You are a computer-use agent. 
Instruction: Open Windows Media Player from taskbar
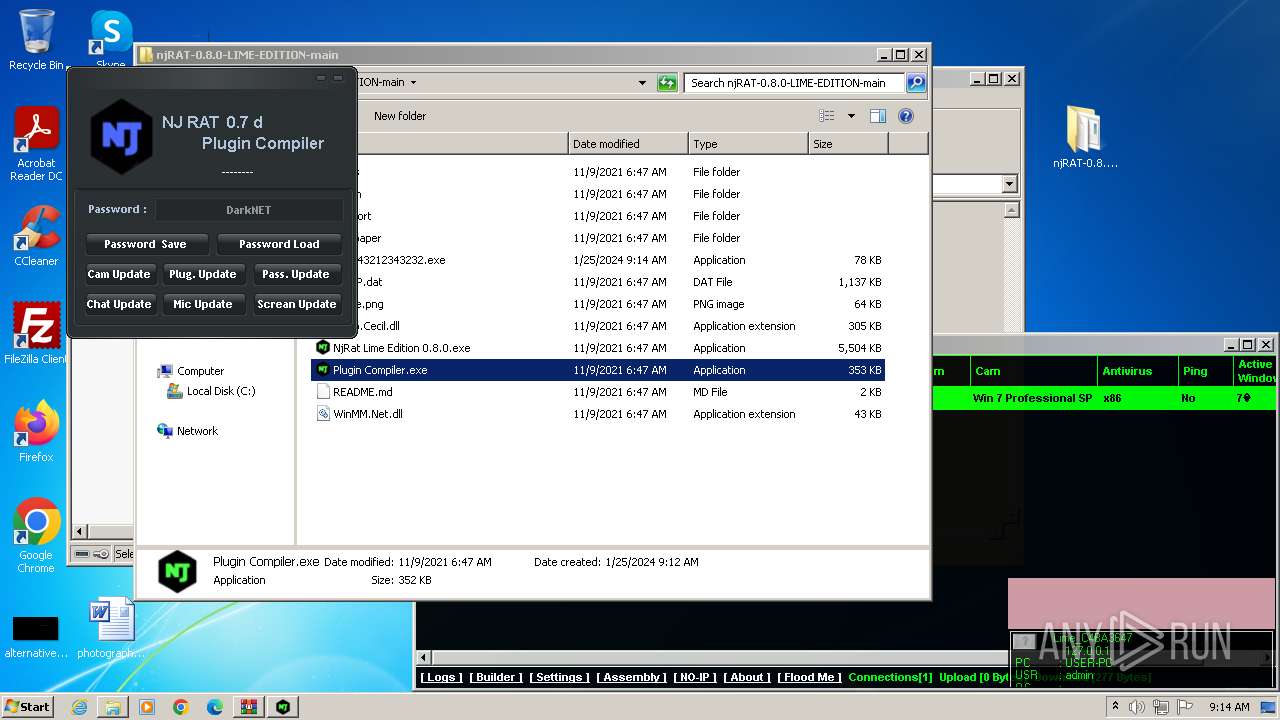tap(147, 707)
